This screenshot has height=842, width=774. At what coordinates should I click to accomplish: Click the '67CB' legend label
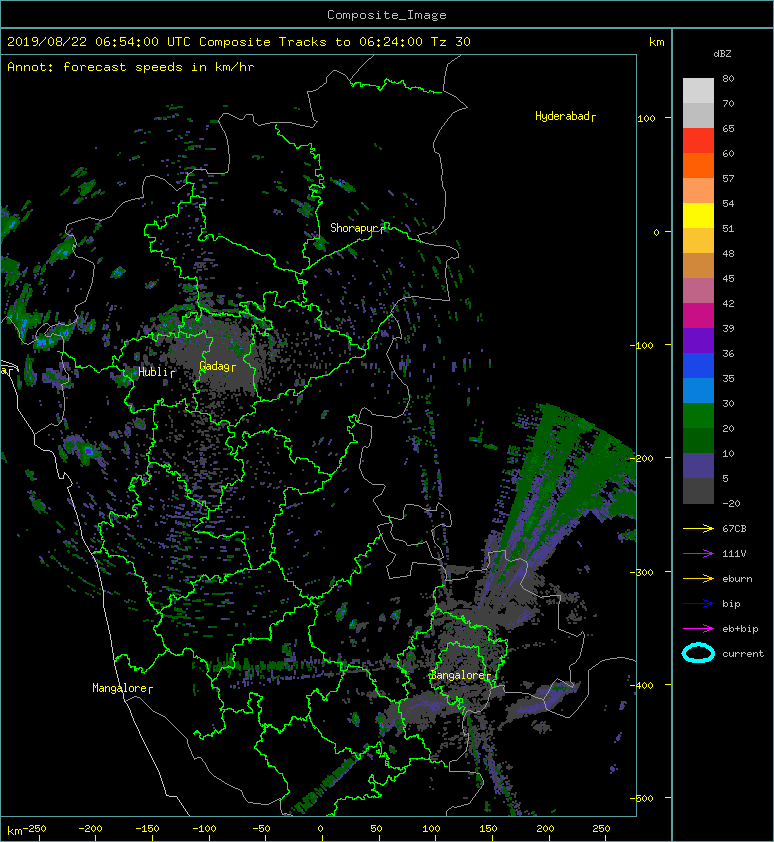(x=734, y=528)
